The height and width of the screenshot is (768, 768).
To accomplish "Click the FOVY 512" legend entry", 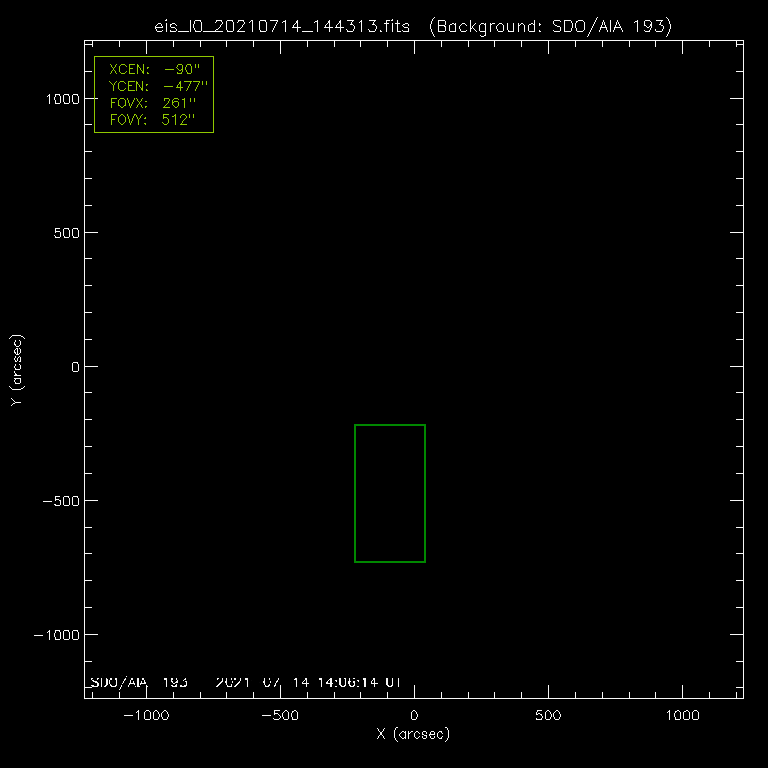I will tap(153, 119).
